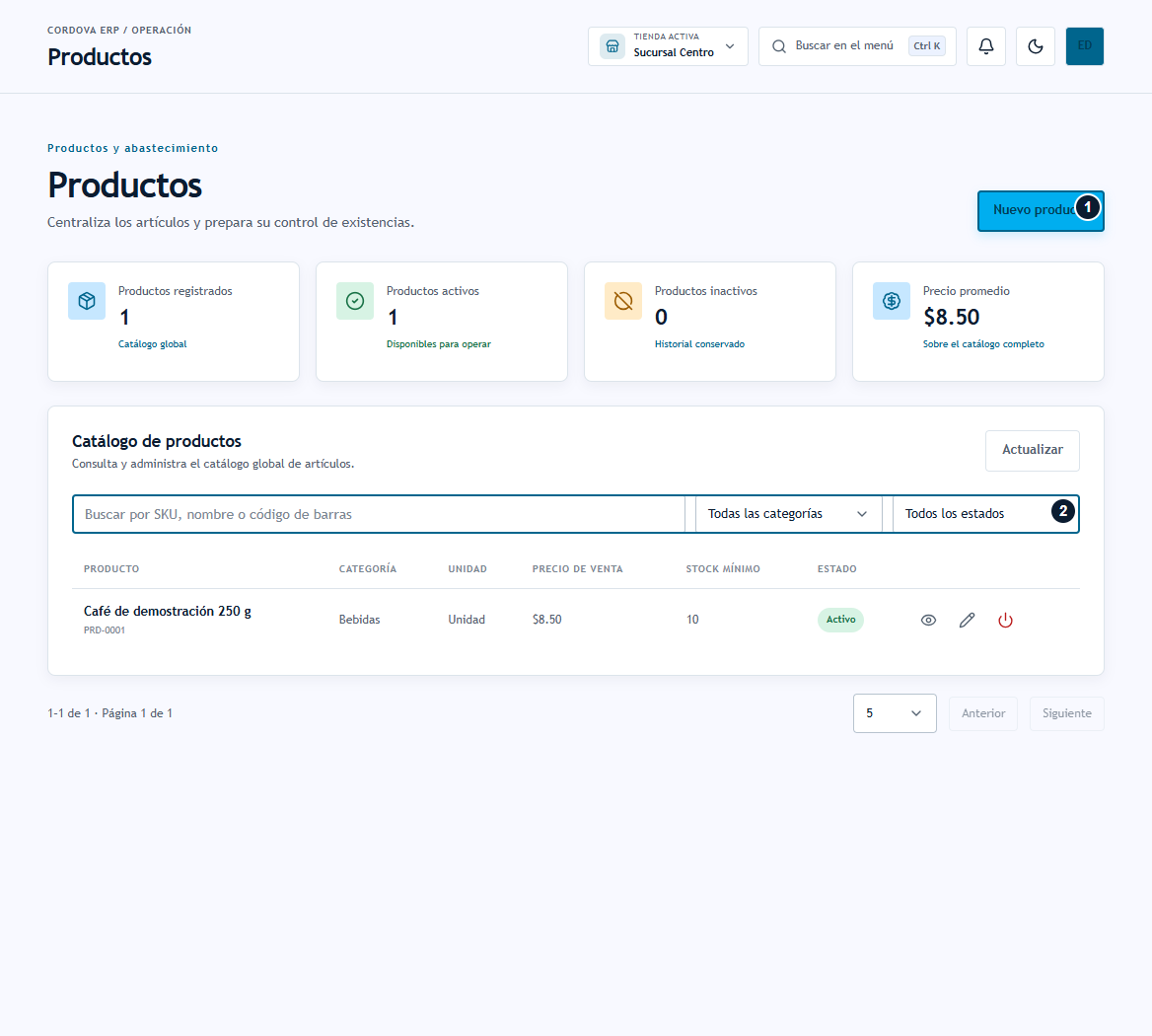
Task: Click the PRECIO DE VENTA column header
Action: click(x=577, y=568)
